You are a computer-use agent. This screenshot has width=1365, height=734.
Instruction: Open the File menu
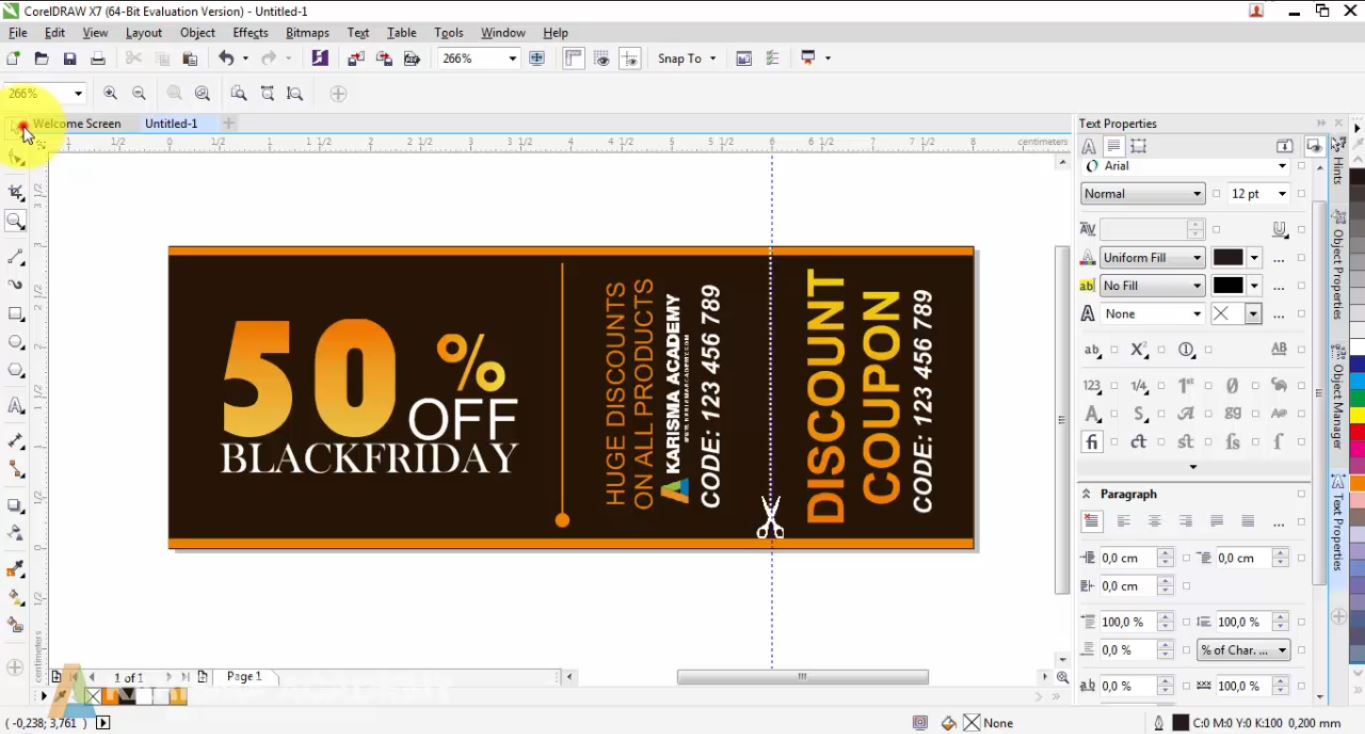coord(18,33)
